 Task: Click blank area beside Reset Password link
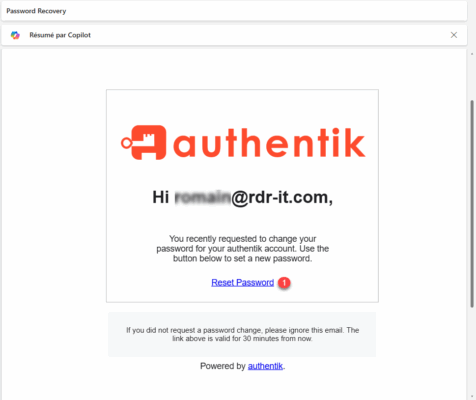333,283
